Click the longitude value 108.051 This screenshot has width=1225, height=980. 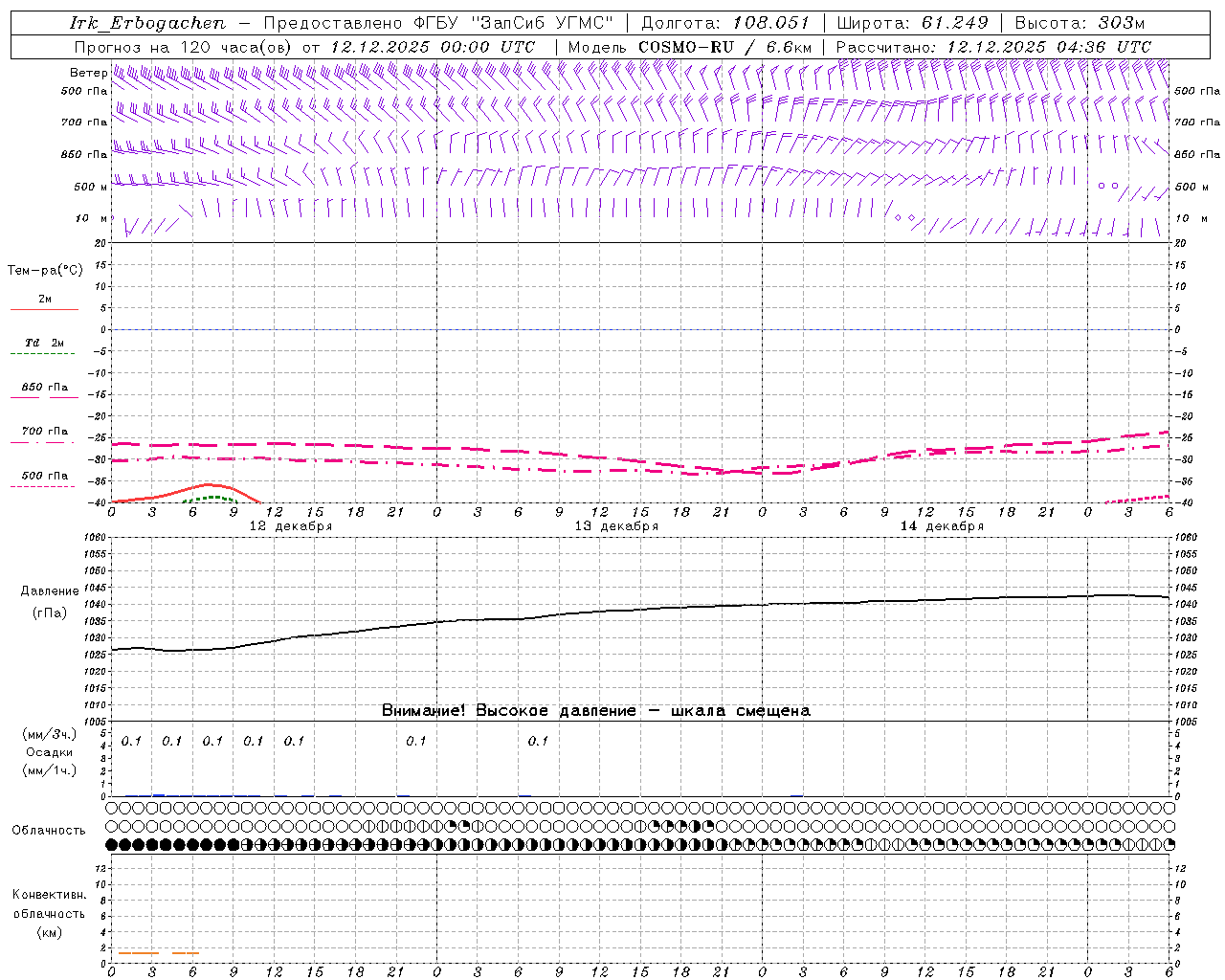point(770,23)
